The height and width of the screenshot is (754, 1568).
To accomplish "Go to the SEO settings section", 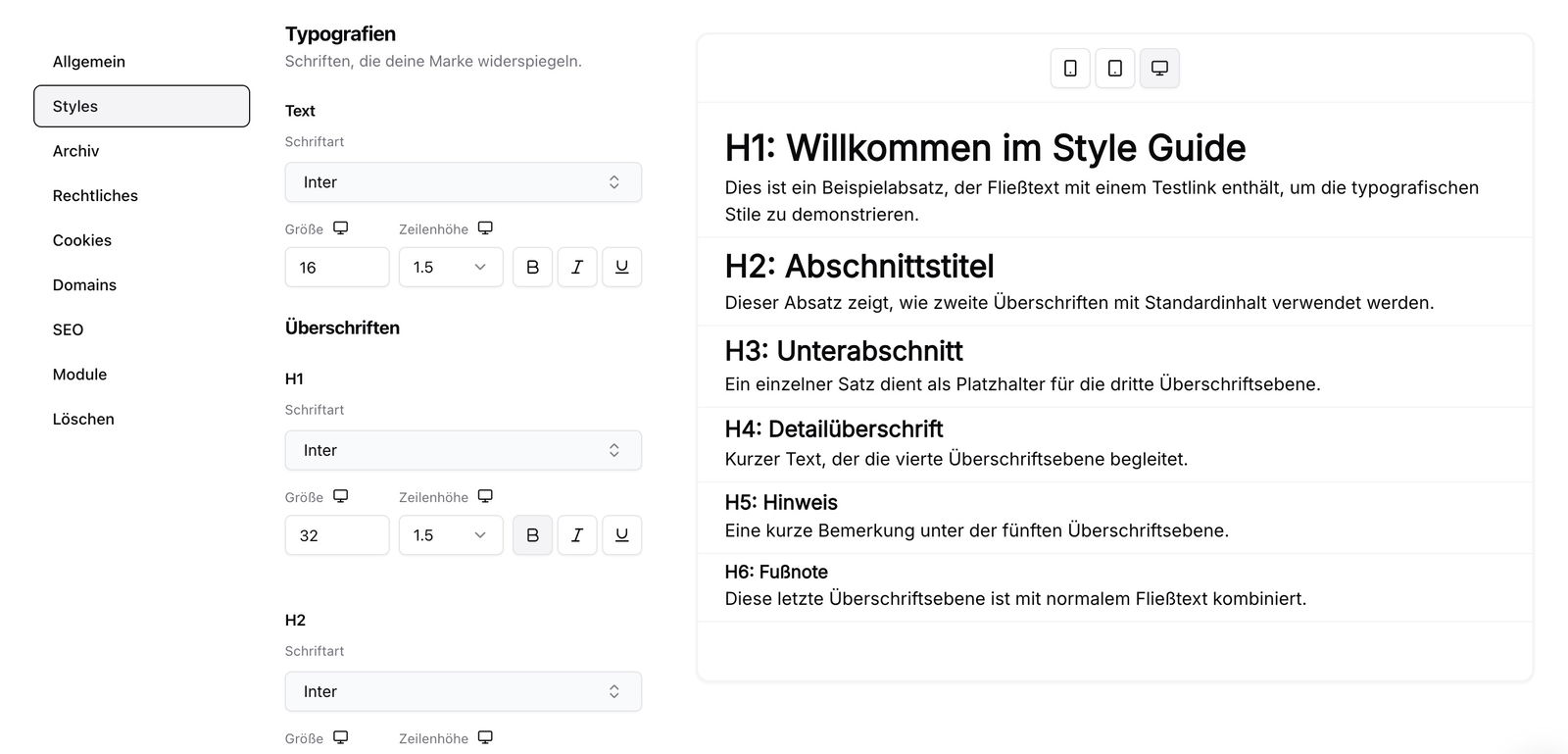I will pos(69,329).
